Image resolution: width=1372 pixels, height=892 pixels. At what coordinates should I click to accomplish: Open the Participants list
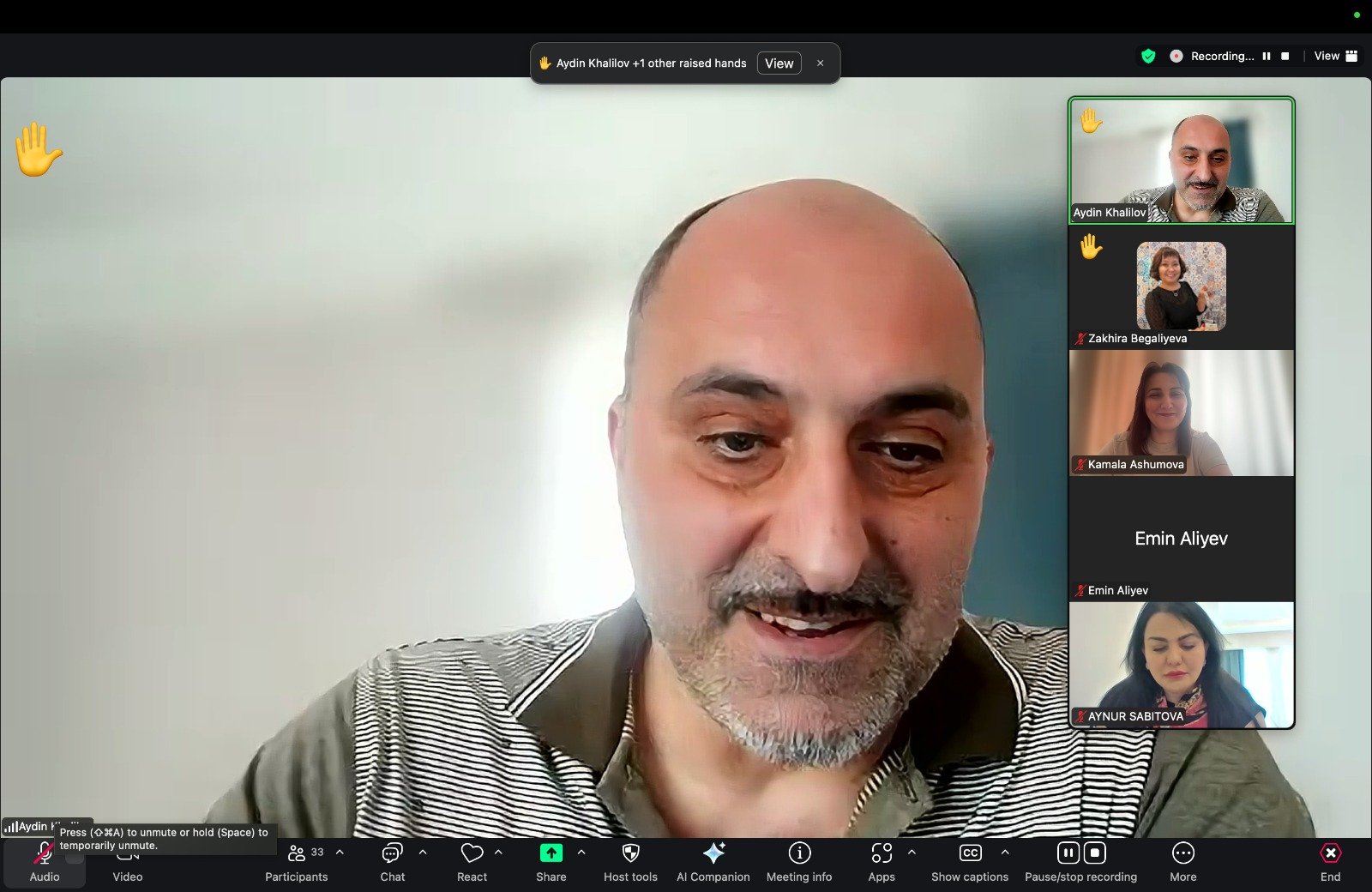click(297, 862)
